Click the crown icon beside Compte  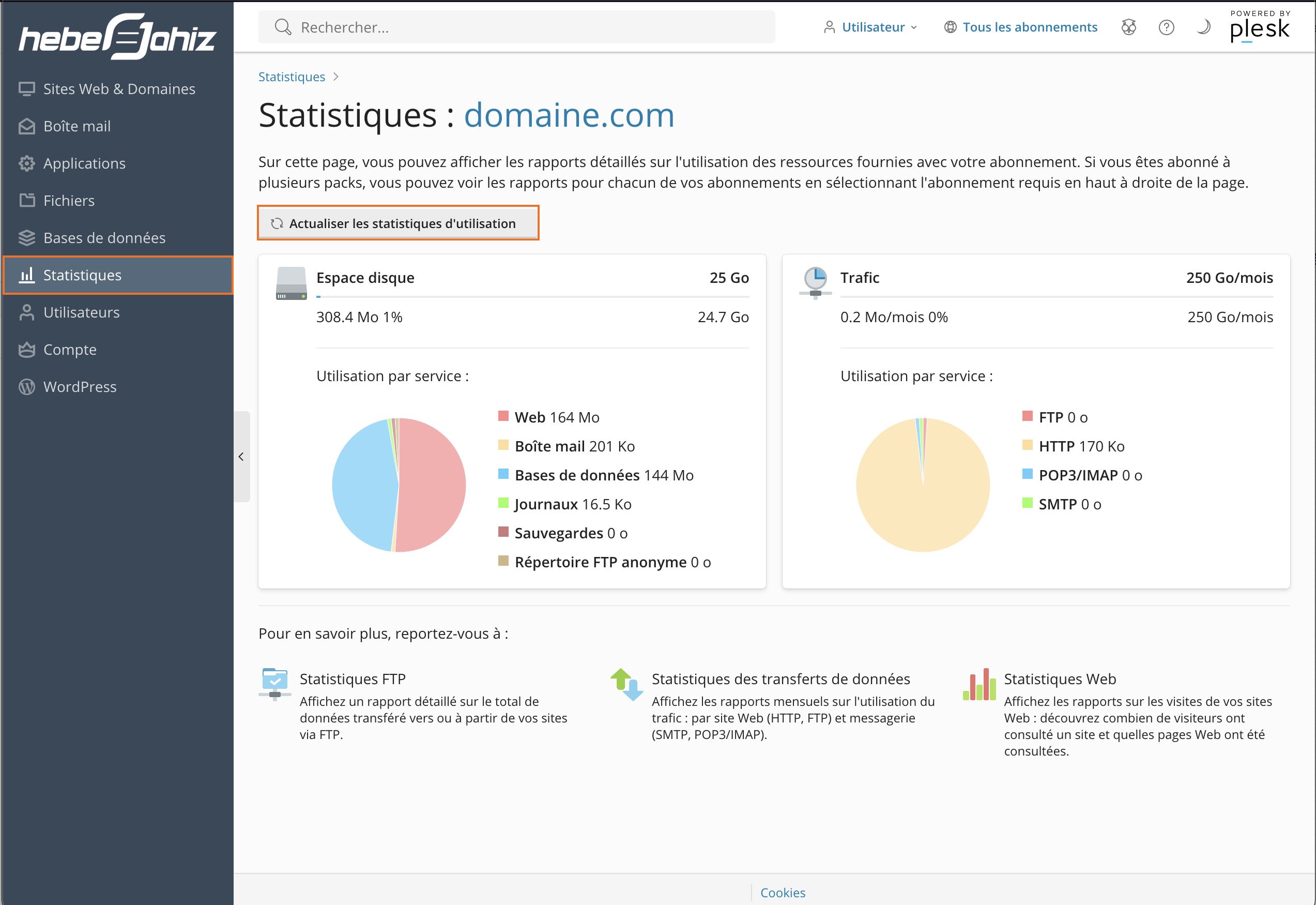click(x=27, y=349)
